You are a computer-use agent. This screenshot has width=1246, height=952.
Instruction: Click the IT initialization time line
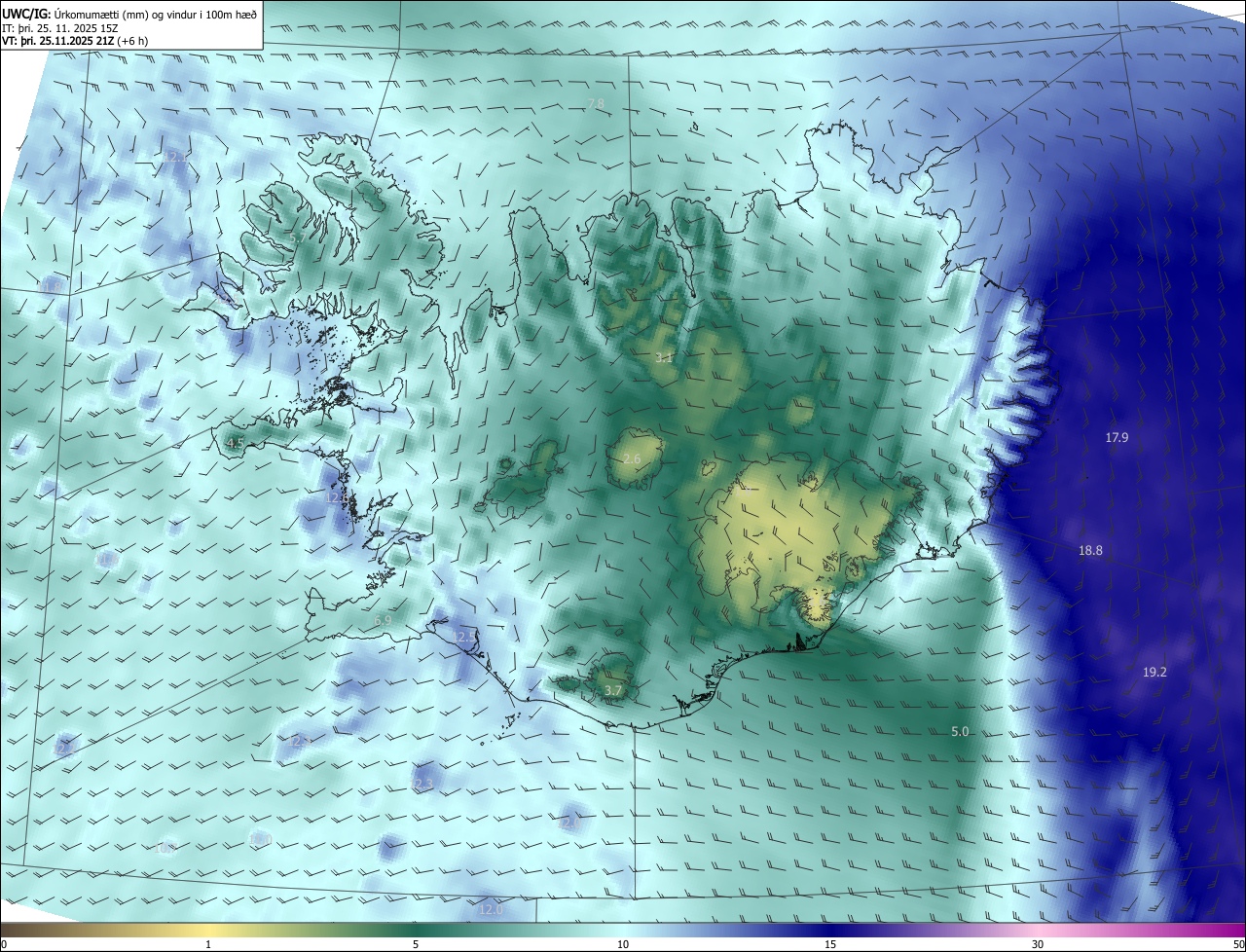[60, 28]
